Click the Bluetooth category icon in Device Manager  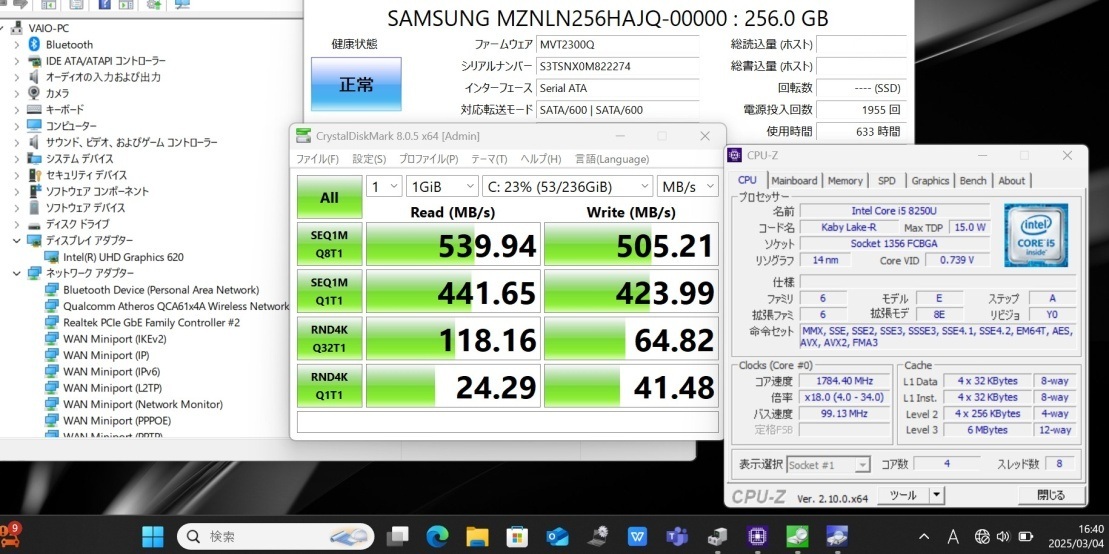[33, 45]
